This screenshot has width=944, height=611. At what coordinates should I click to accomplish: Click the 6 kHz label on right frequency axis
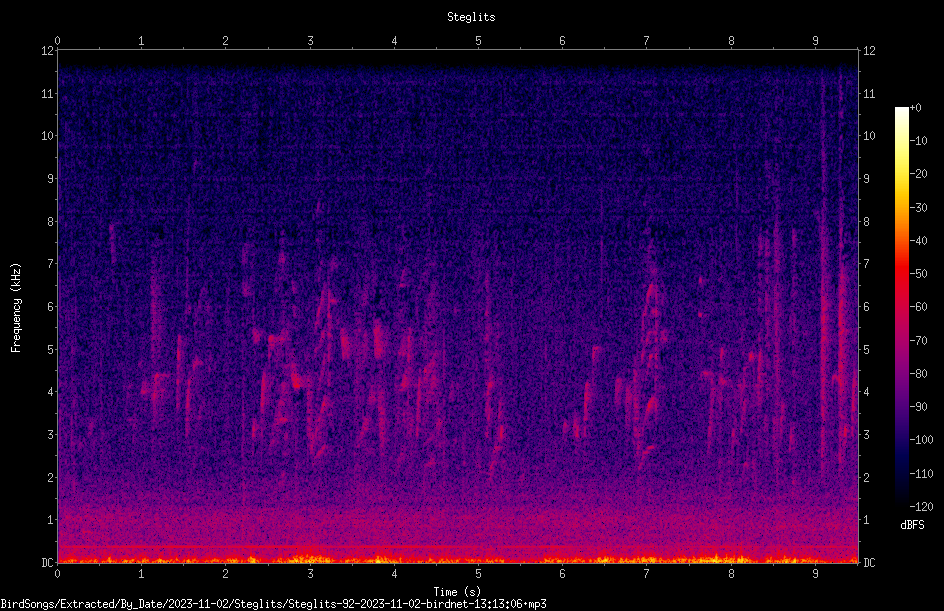pos(866,306)
